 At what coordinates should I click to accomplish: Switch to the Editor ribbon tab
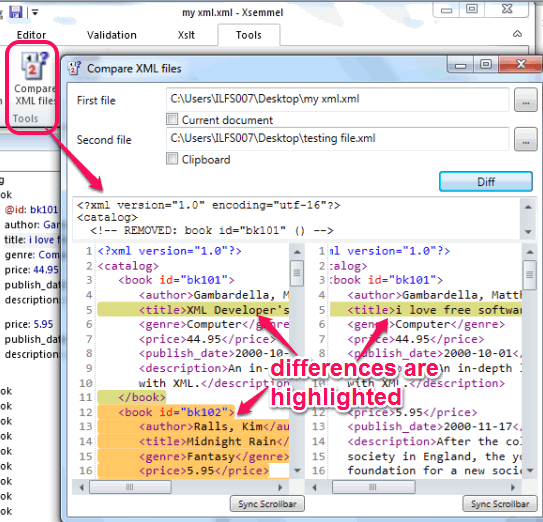coord(31,35)
